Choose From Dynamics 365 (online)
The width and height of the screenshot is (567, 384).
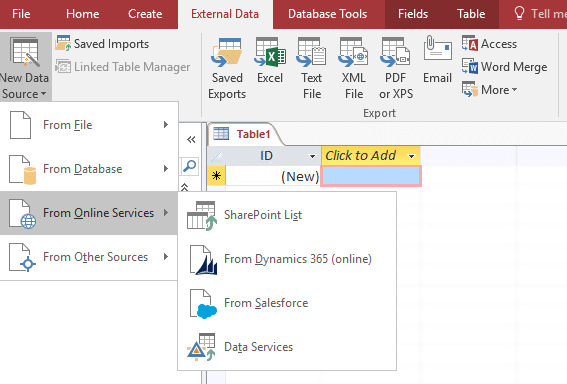pos(287,259)
